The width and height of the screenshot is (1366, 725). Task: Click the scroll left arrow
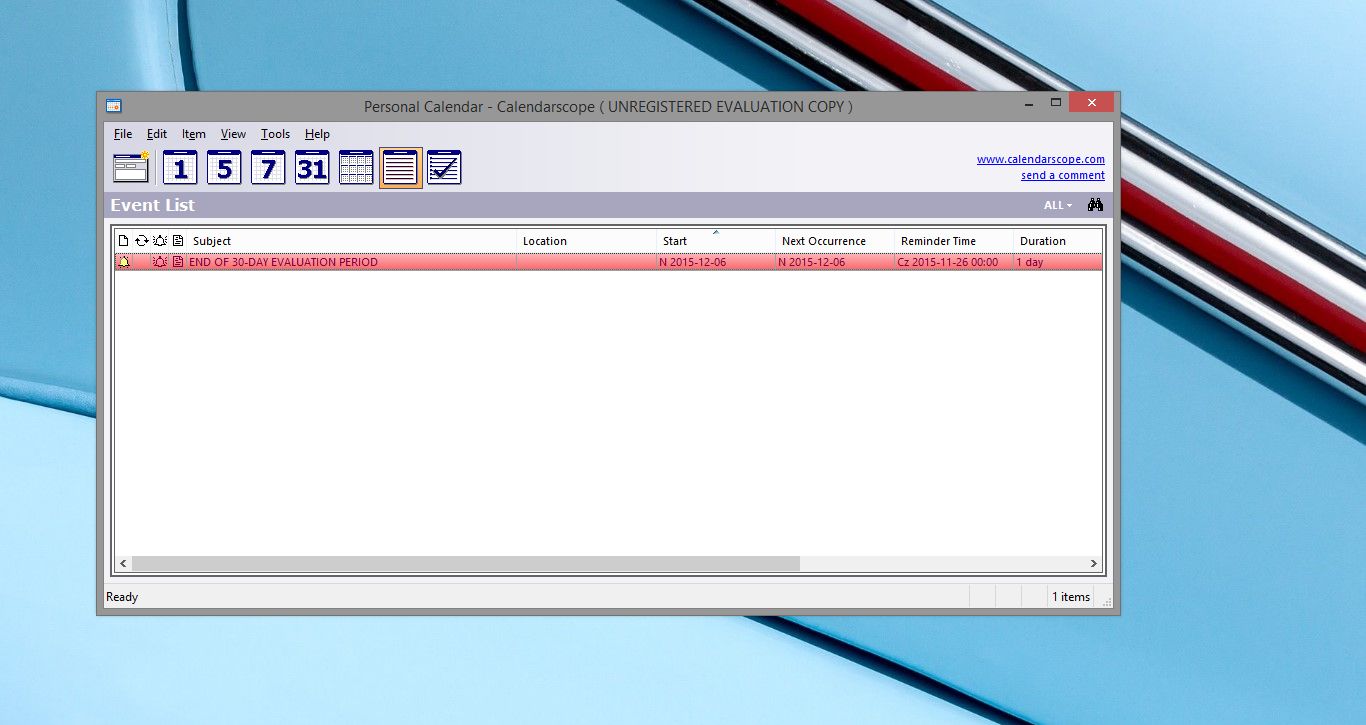point(124,564)
